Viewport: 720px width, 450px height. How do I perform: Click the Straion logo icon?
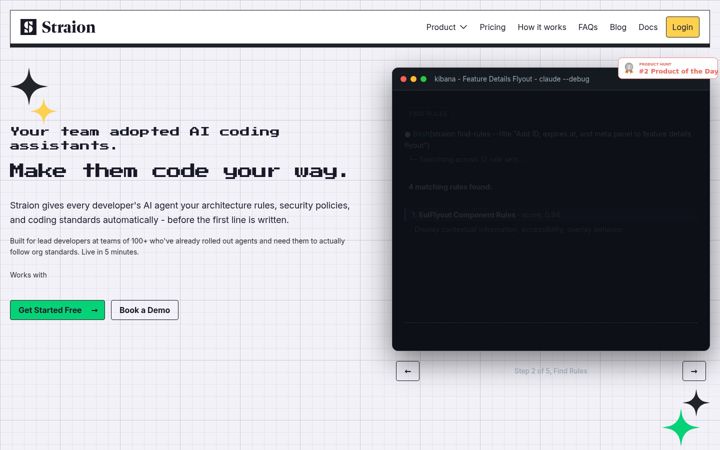click(x=28, y=27)
